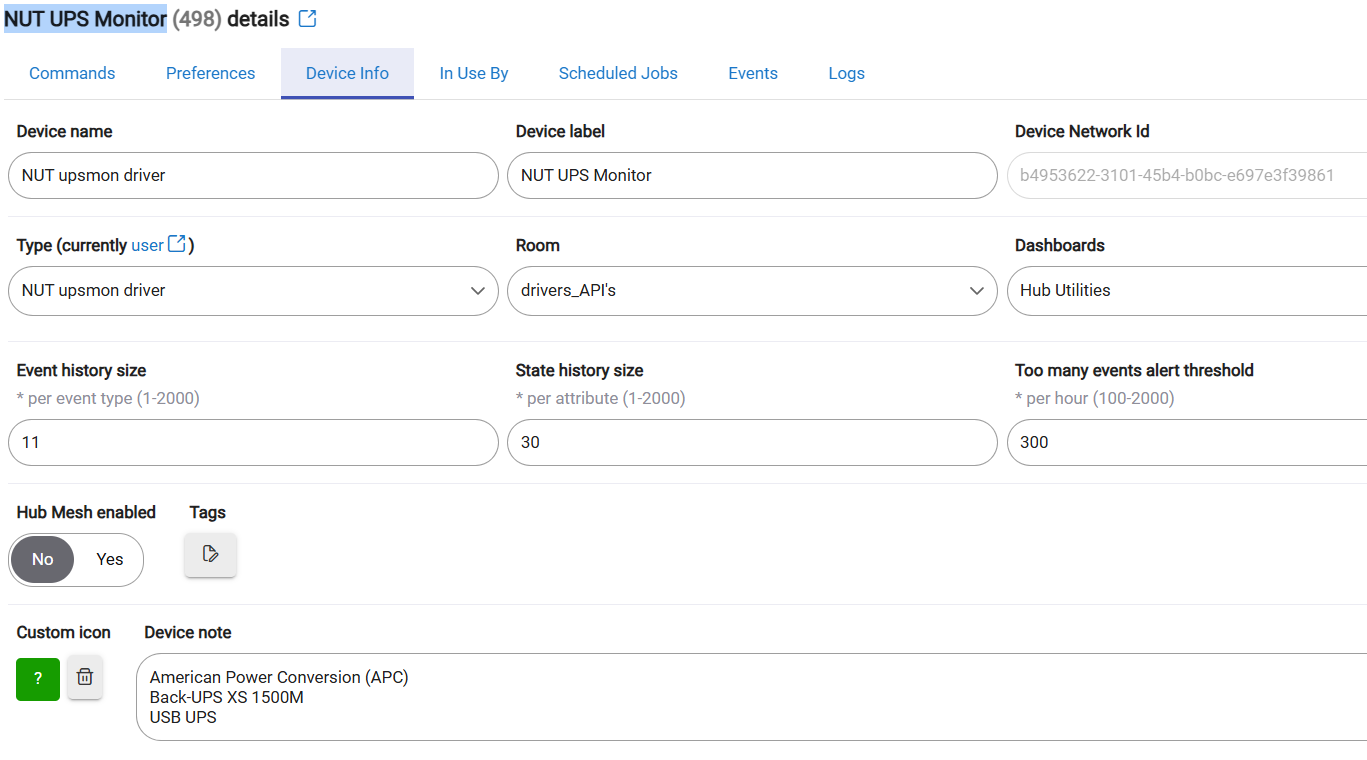Open the Dashboards selector showing Hub Utilities

click(x=1187, y=291)
